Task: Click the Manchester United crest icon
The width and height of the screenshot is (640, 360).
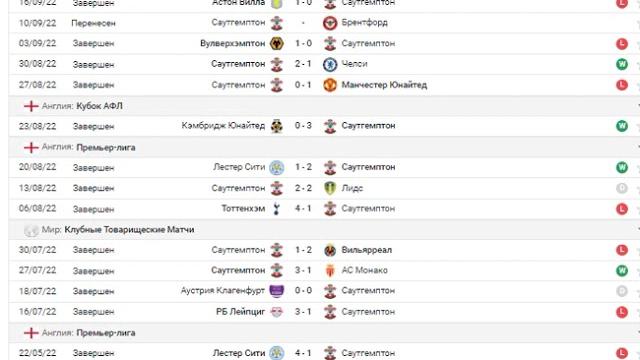Action: 330,85
